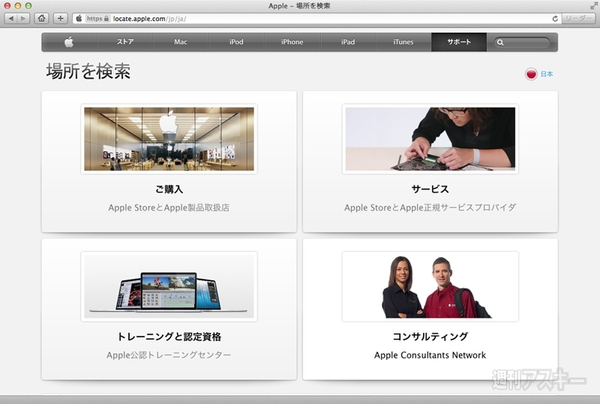This screenshot has width=600, height=404.
Task: Open the iPad navigation tab
Action: tap(348, 42)
